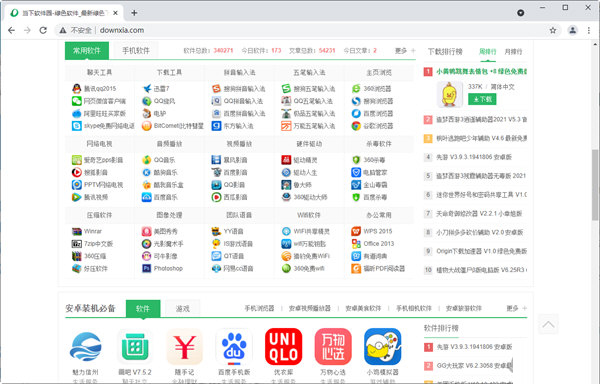Open ranking item Origin下载加速器 V1.0
The width and height of the screenshot is (600, 384).
(482, 251)
